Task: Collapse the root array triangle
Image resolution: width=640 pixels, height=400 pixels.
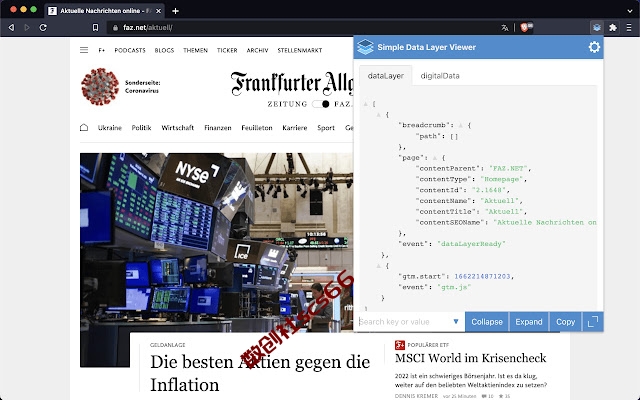Action: coord(365,104)
